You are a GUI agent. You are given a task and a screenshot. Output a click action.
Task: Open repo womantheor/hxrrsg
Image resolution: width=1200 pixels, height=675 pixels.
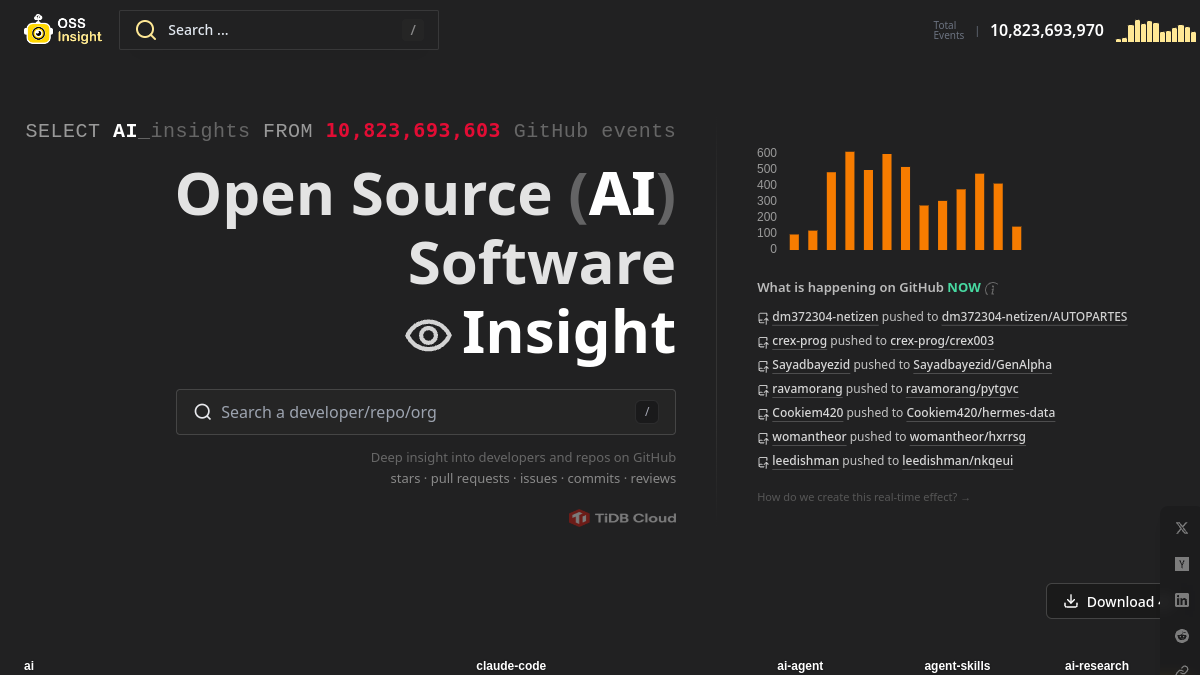(x=968, y=437)
